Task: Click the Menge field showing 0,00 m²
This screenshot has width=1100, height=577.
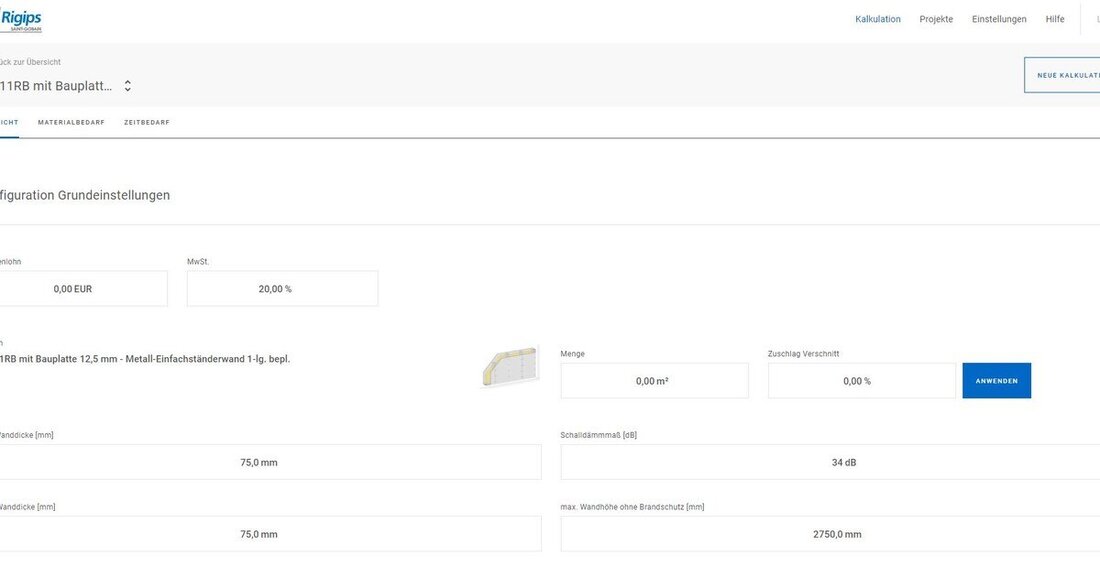Action: tap(654, 381)
